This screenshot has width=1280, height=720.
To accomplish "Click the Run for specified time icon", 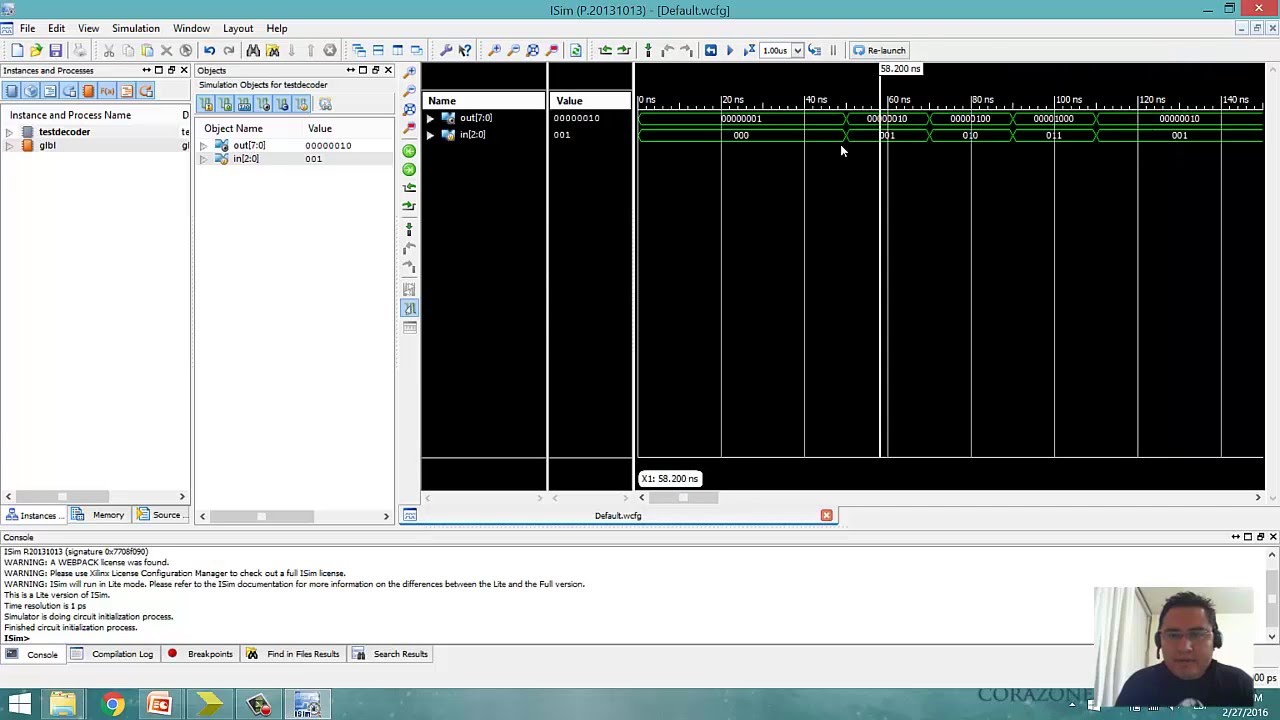I will tap(749, 50).
